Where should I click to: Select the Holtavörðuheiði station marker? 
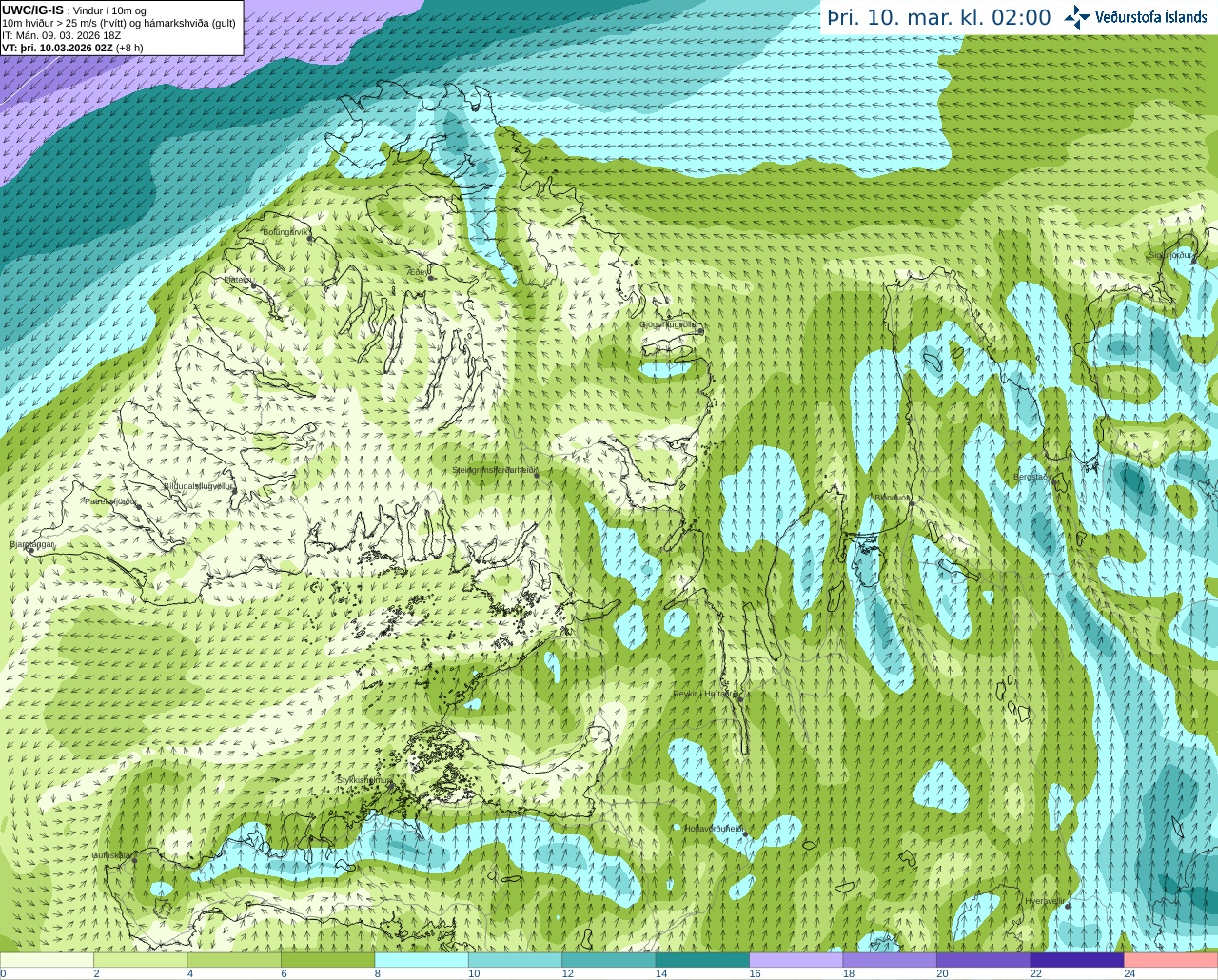(x=747, y=834)
